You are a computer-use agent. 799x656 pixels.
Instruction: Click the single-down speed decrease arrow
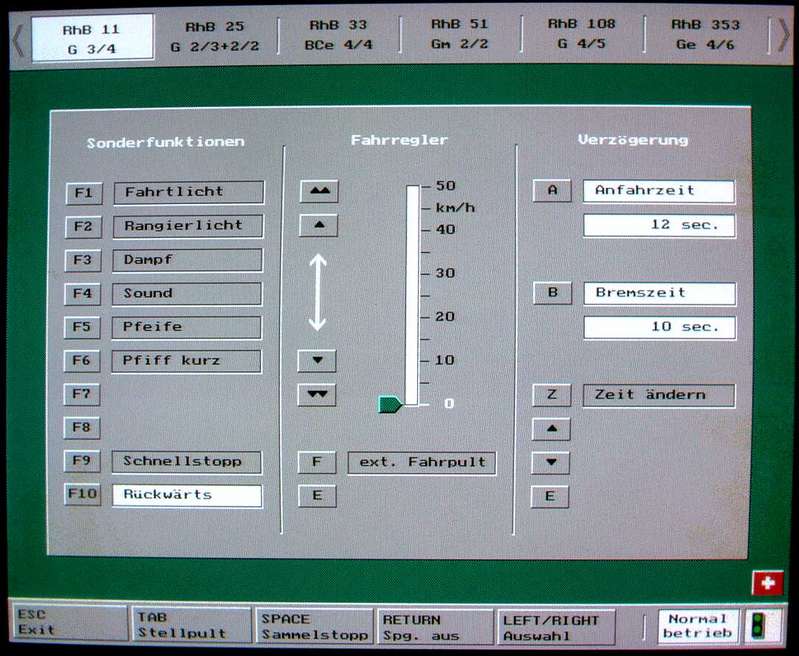(x=317, y=361)
